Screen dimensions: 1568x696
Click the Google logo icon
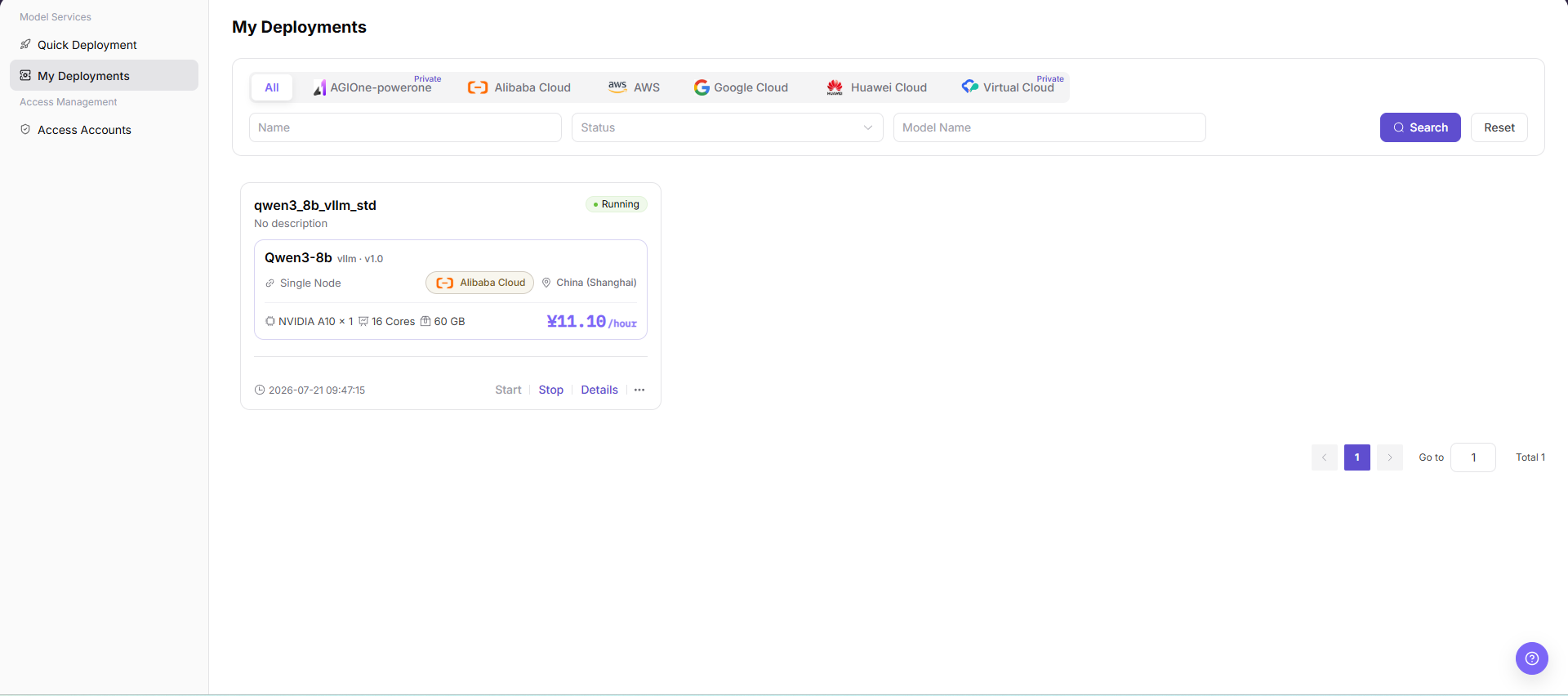(702, 87)
